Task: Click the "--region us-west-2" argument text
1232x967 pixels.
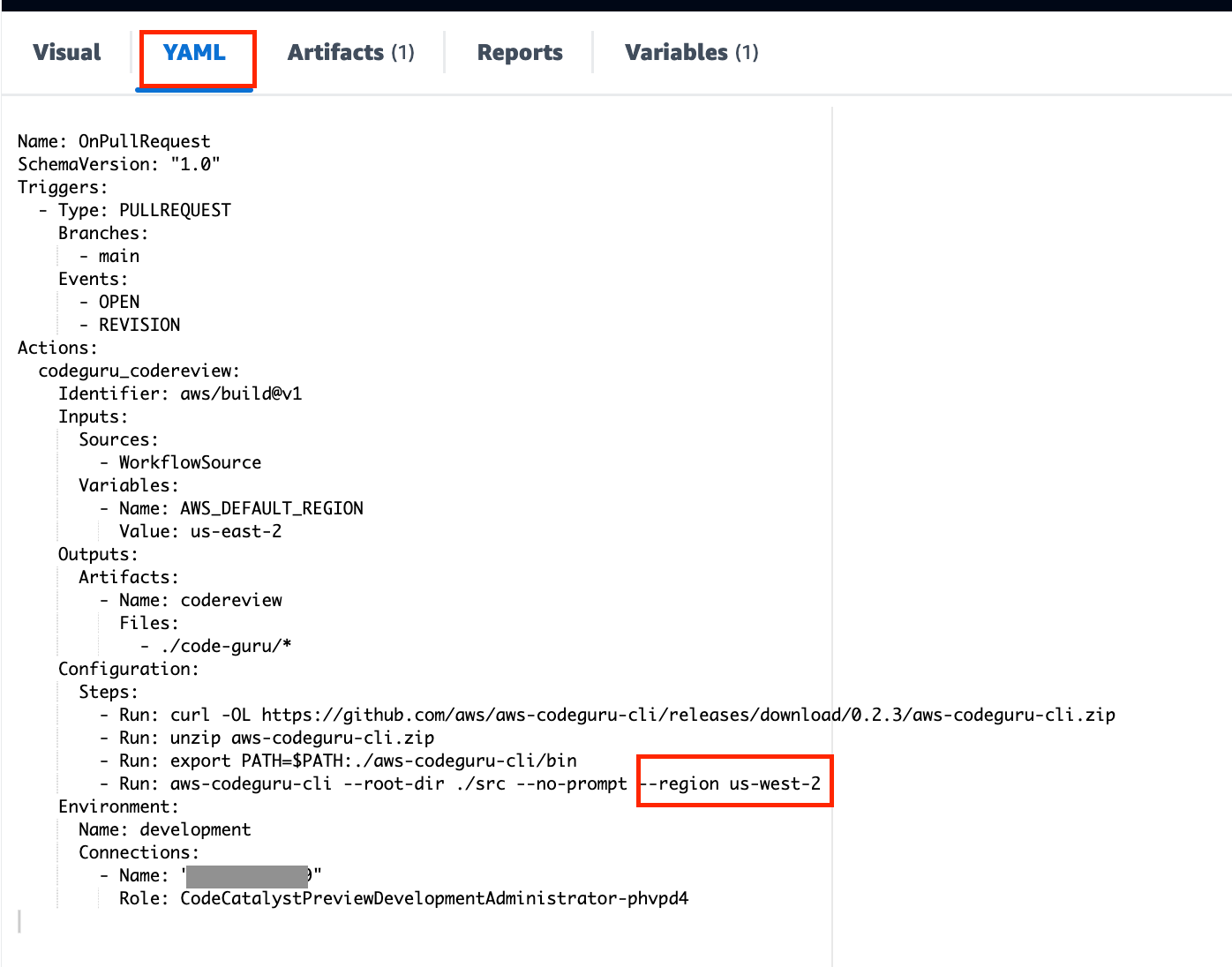Action: (x=730, y=783)
